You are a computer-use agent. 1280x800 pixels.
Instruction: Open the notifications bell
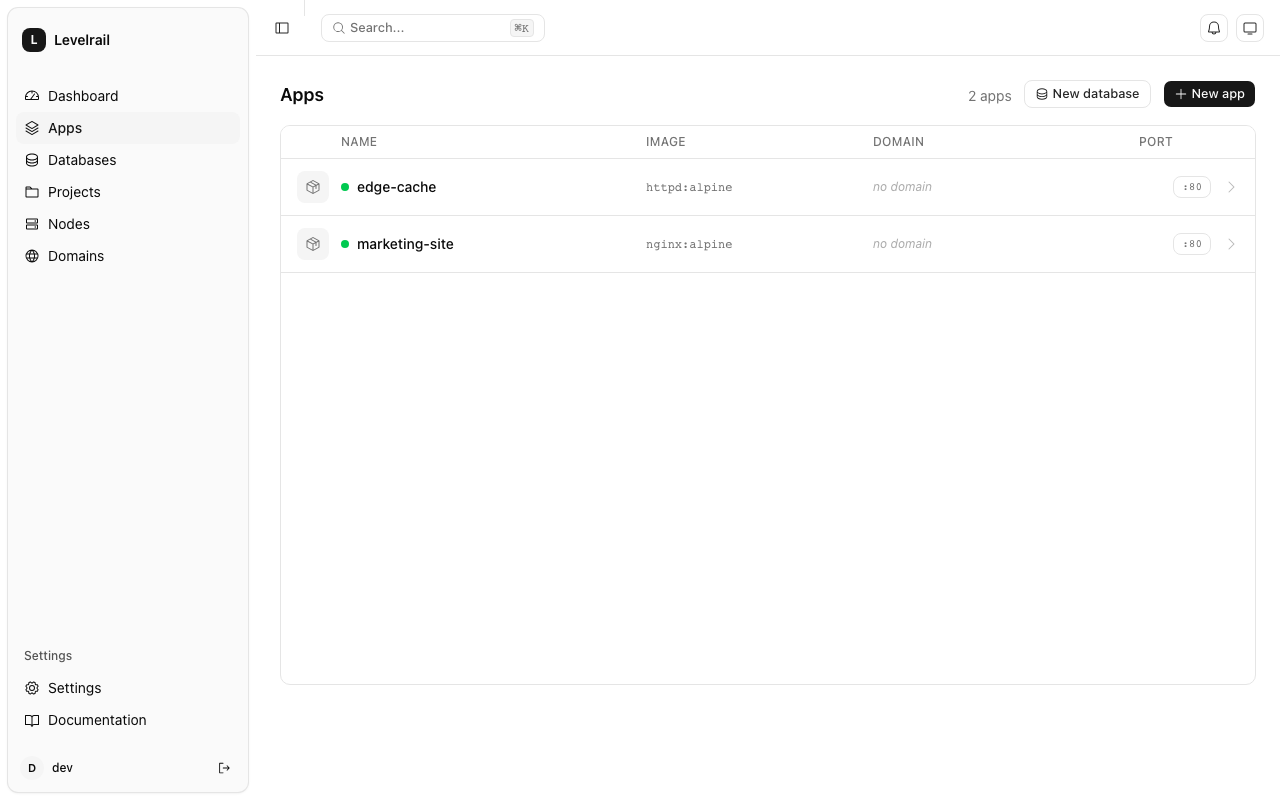click(1214, 28)
